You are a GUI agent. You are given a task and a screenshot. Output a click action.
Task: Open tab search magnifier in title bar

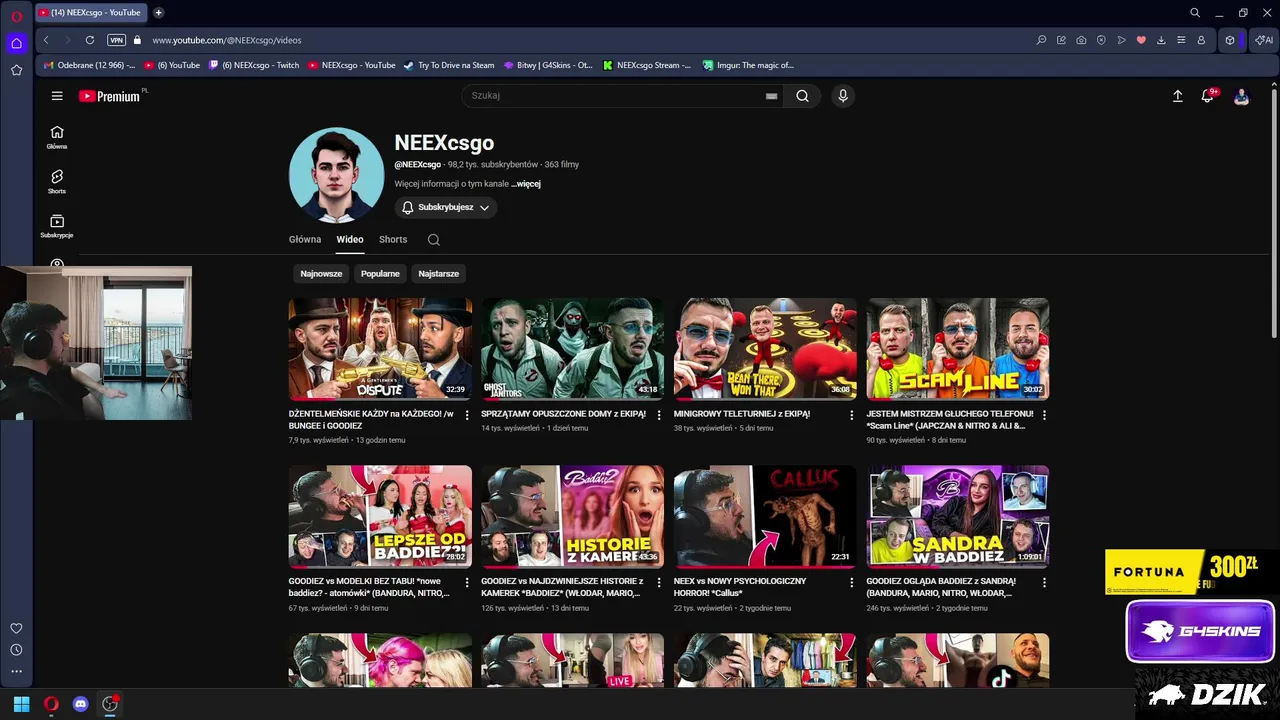1195,13
